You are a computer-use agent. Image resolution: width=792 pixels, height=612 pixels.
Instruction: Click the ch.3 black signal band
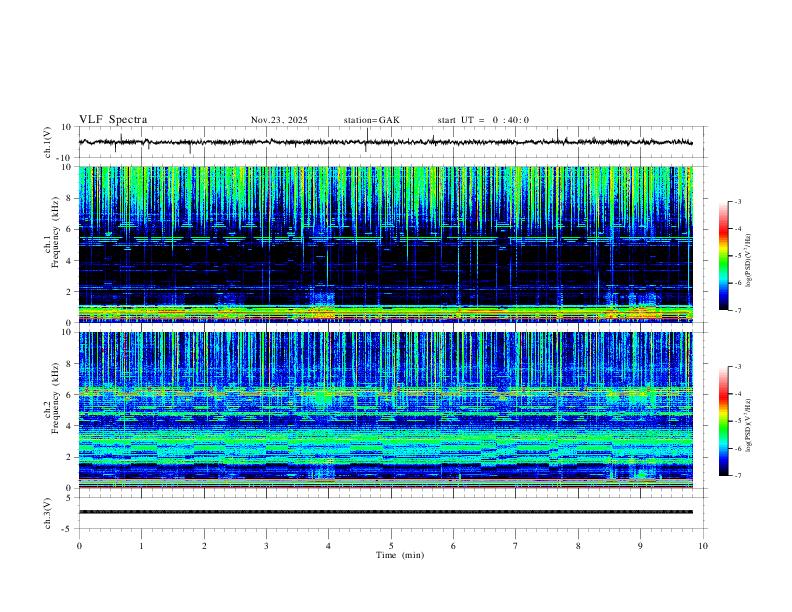point(385,512)
